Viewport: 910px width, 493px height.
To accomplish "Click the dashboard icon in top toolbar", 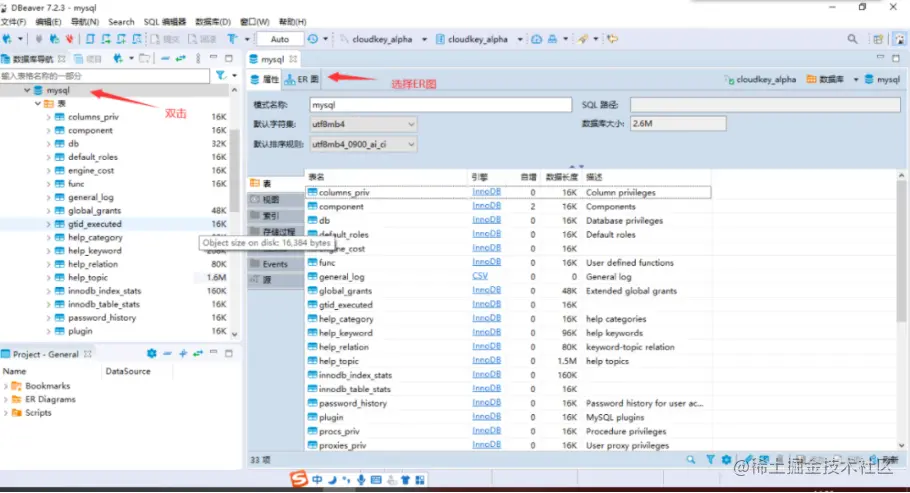I will pyautogui.click(x=536, y=39).
